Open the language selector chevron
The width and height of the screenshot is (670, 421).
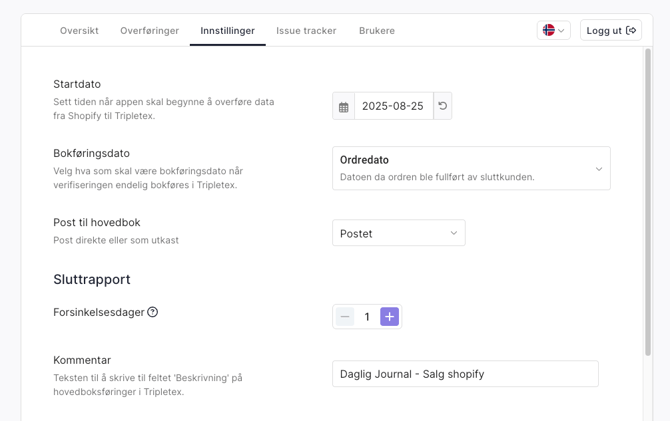(x=562, y=31)
